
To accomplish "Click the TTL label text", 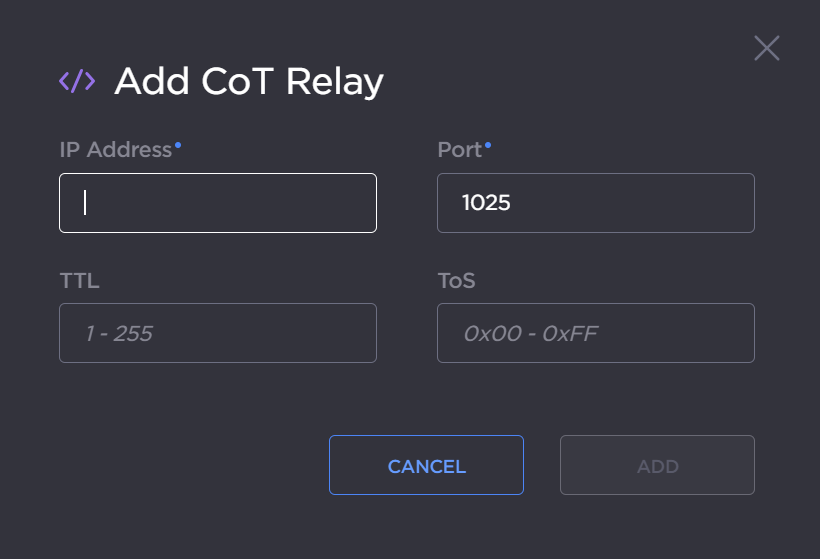I will tap(79, 281).
